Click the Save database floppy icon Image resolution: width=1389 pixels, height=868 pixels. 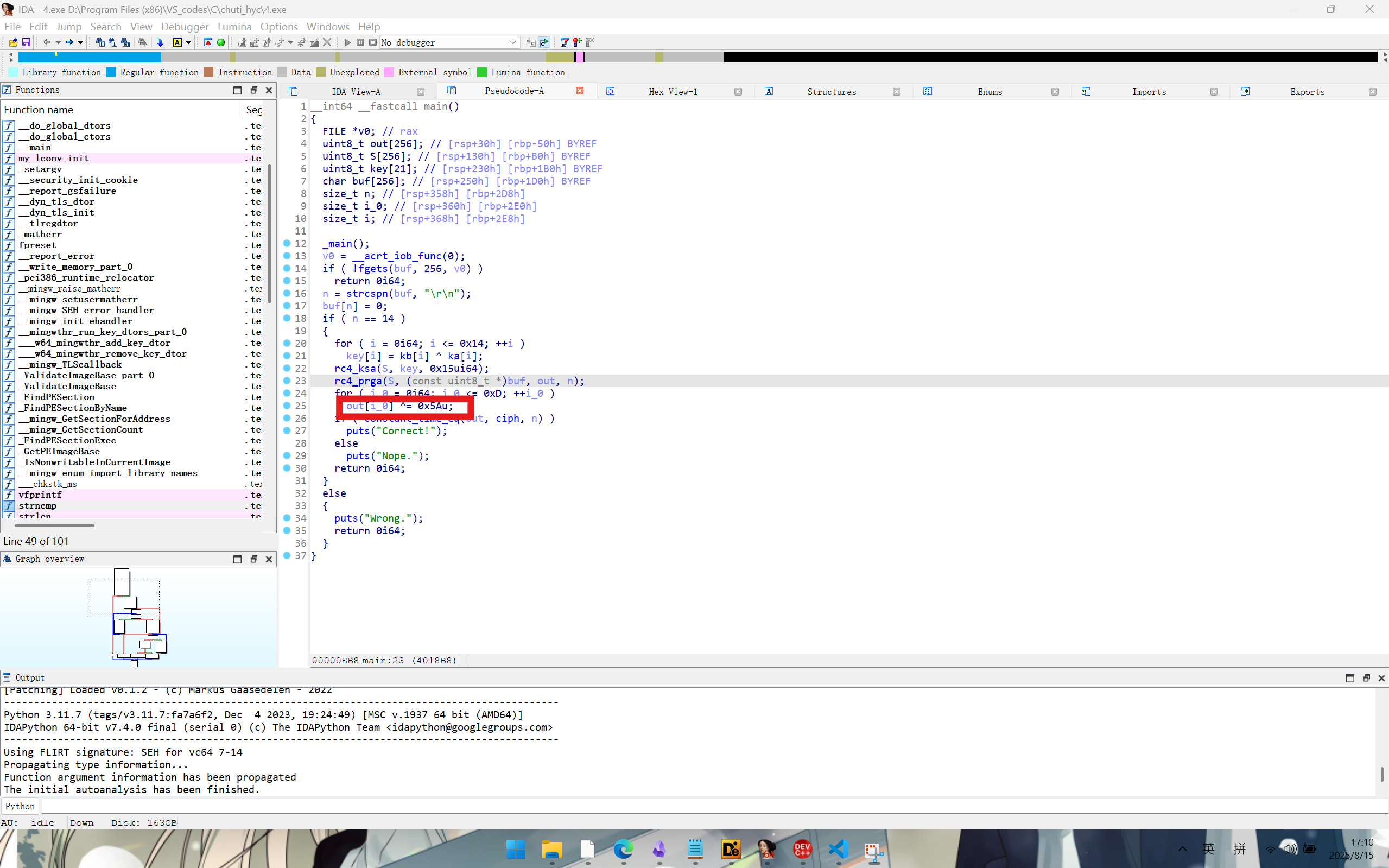27,42
